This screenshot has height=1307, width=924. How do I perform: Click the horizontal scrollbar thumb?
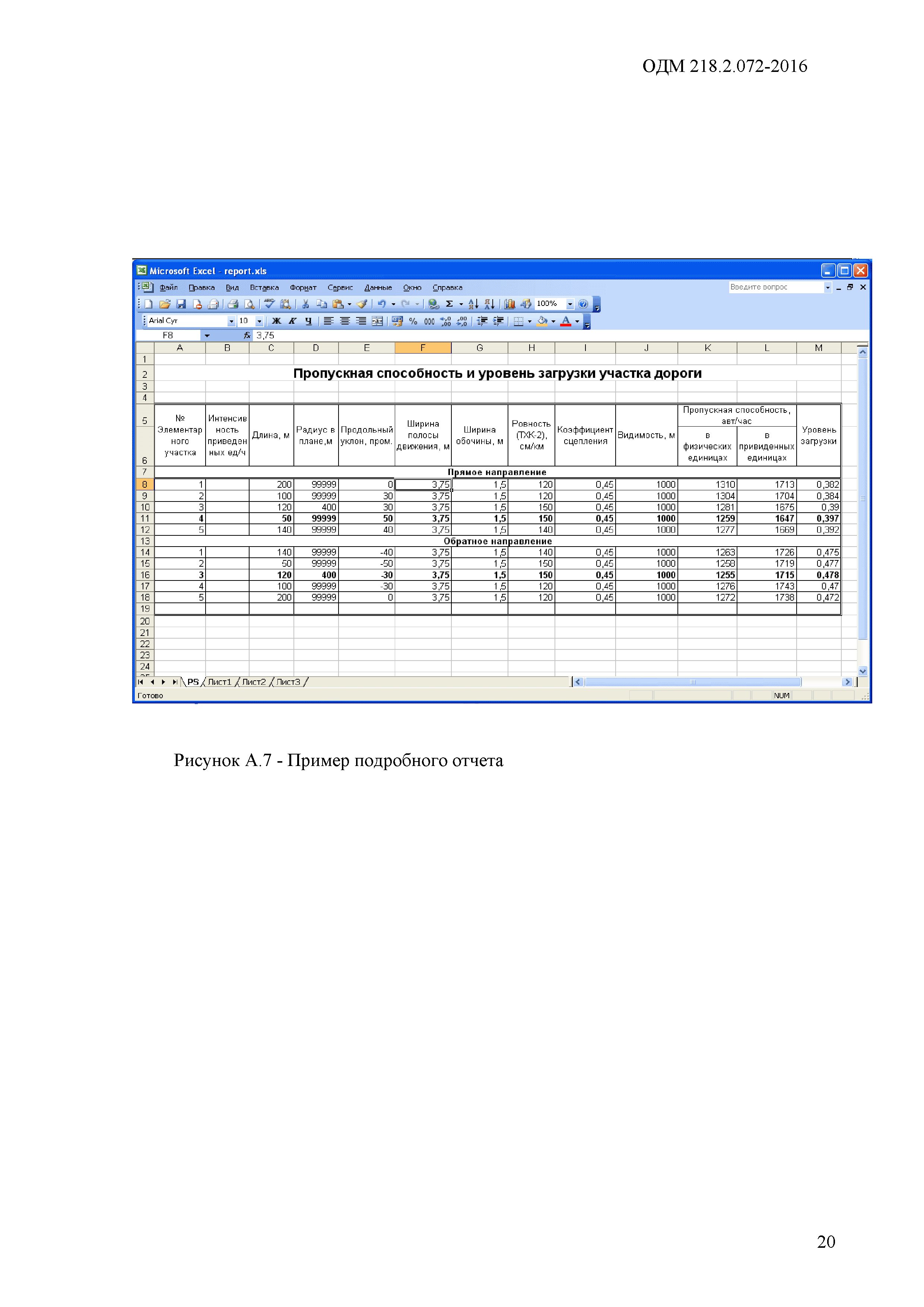click(692, 682)
